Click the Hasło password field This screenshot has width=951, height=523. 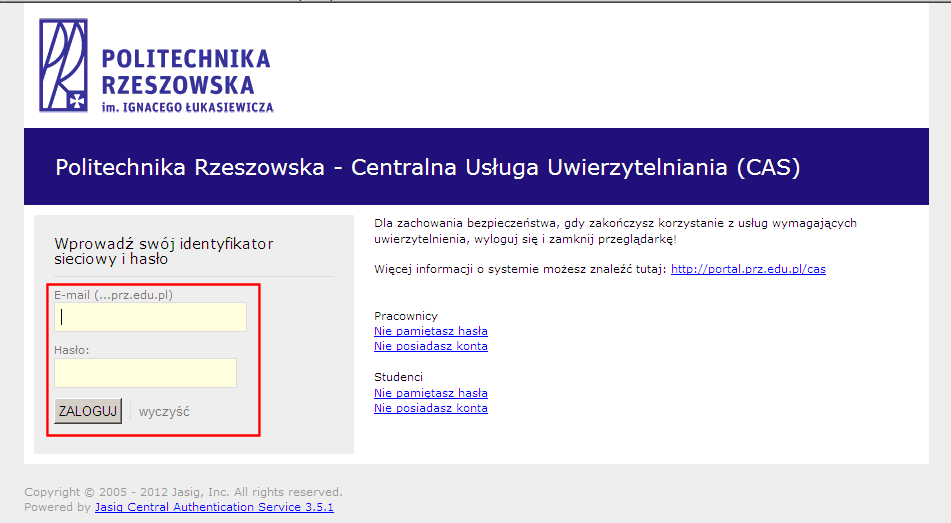click(x=146, y=373)
